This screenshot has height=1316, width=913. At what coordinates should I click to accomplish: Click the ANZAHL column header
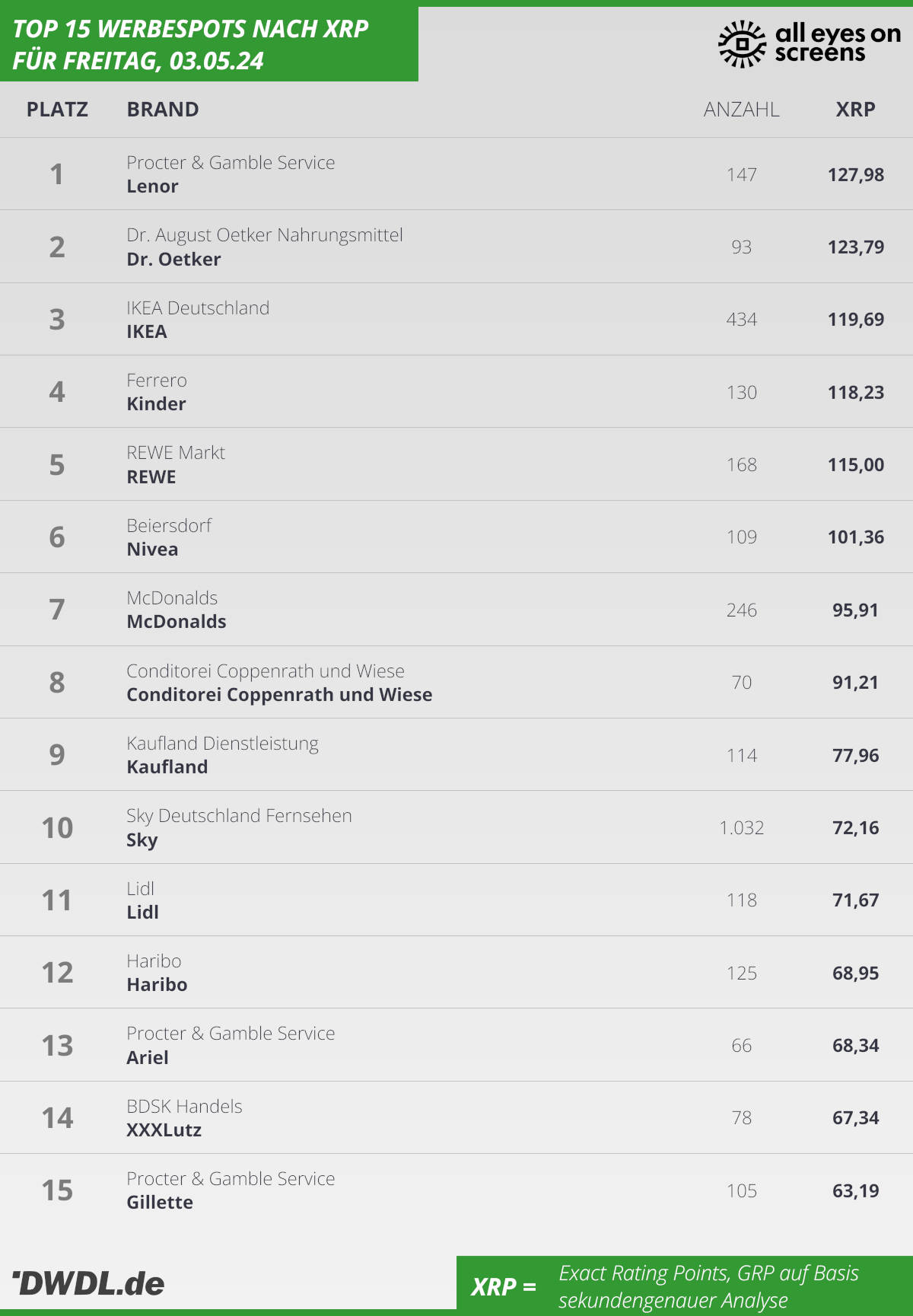pyautogui.click(x=741, y=110)
